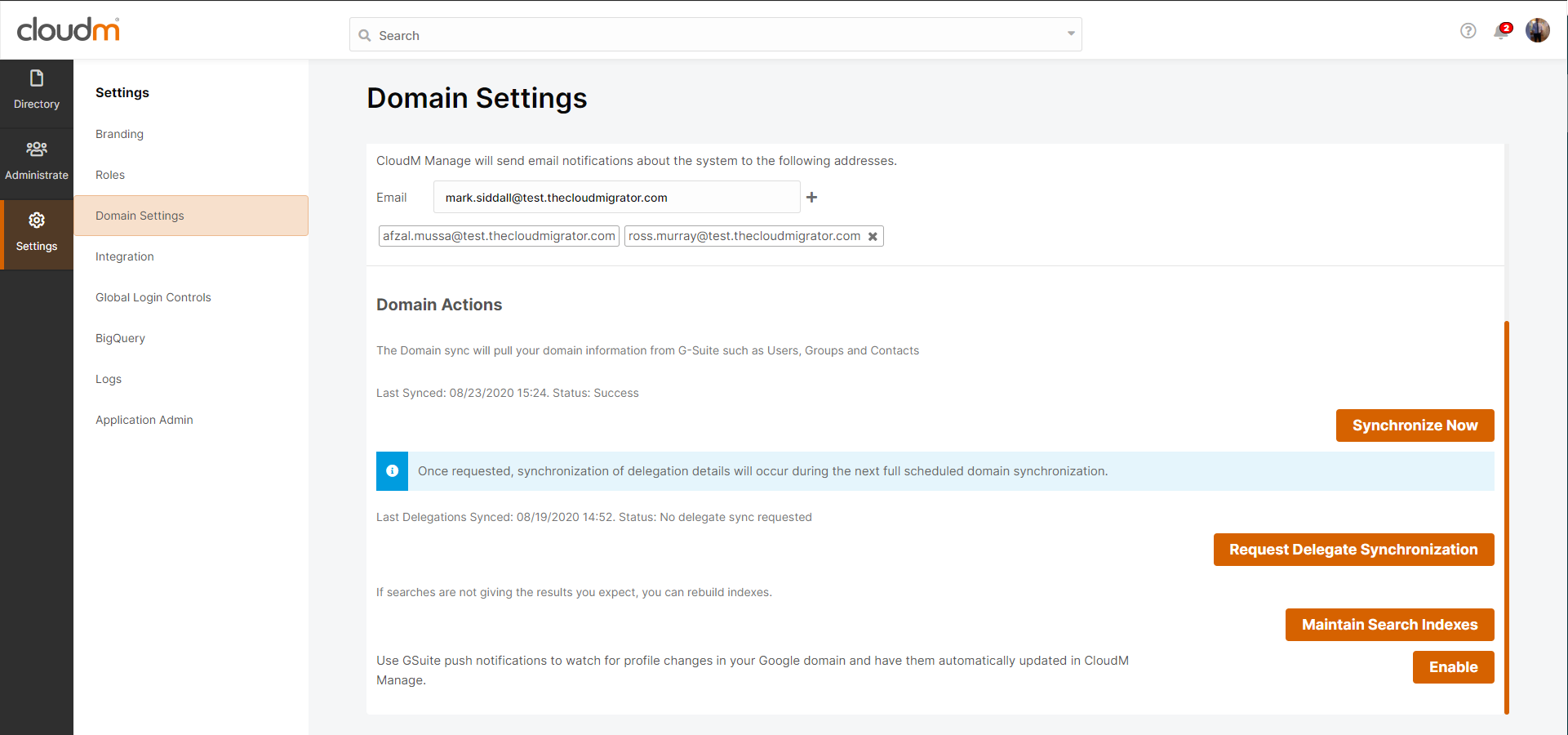Click the Email address input field
Viewport: 1568px width, 735px height.
(x=616, y=197)
